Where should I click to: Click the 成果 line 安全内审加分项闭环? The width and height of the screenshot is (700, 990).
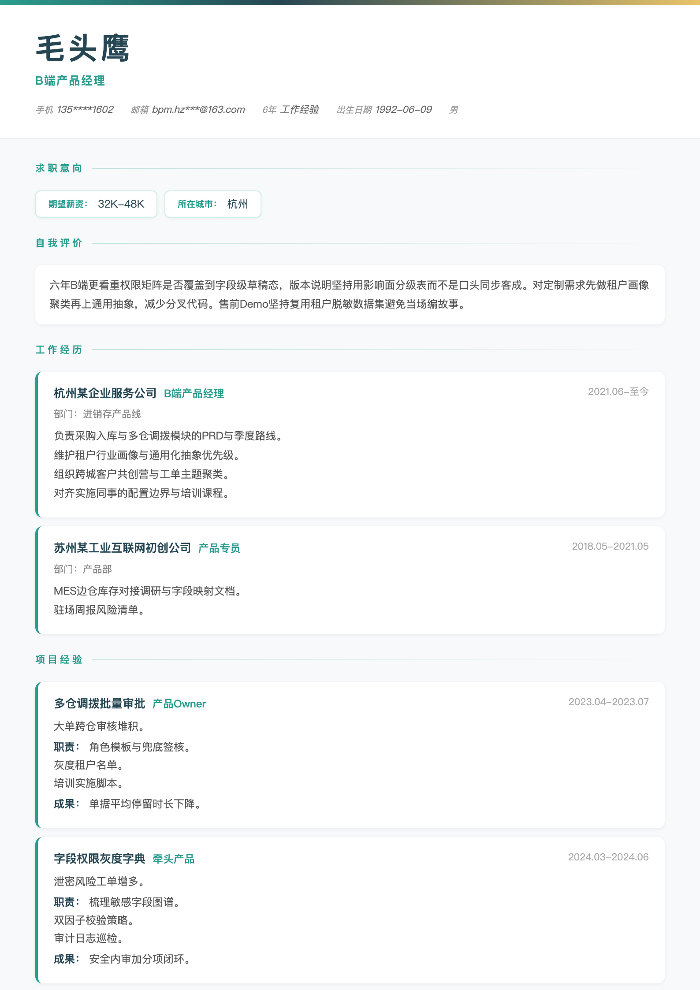coord(122,960)
